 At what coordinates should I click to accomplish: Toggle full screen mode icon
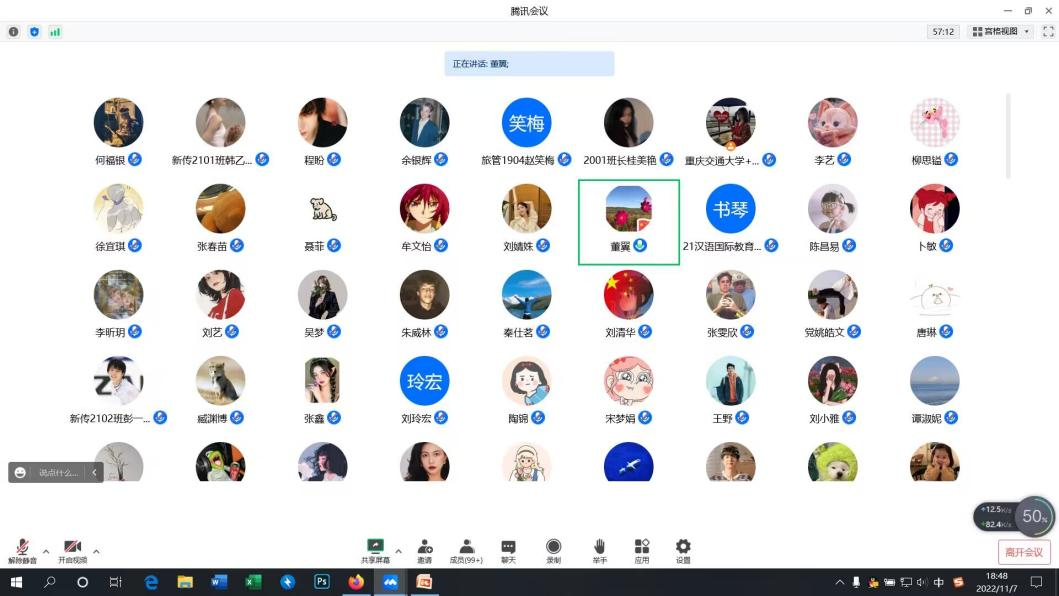pyautogui.click(x=1048, y=32)
